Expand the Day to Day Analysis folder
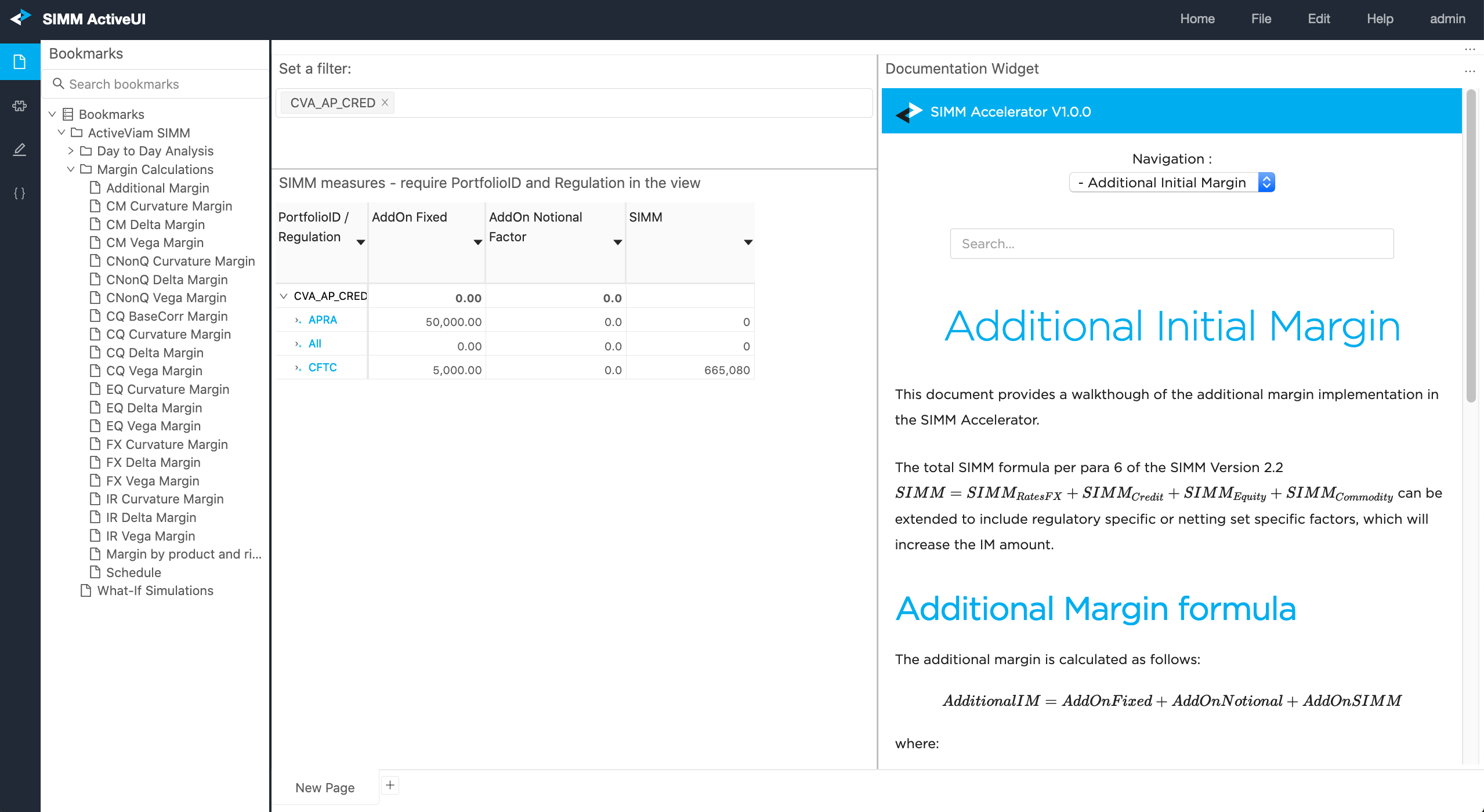 click(x=71, y=151)
